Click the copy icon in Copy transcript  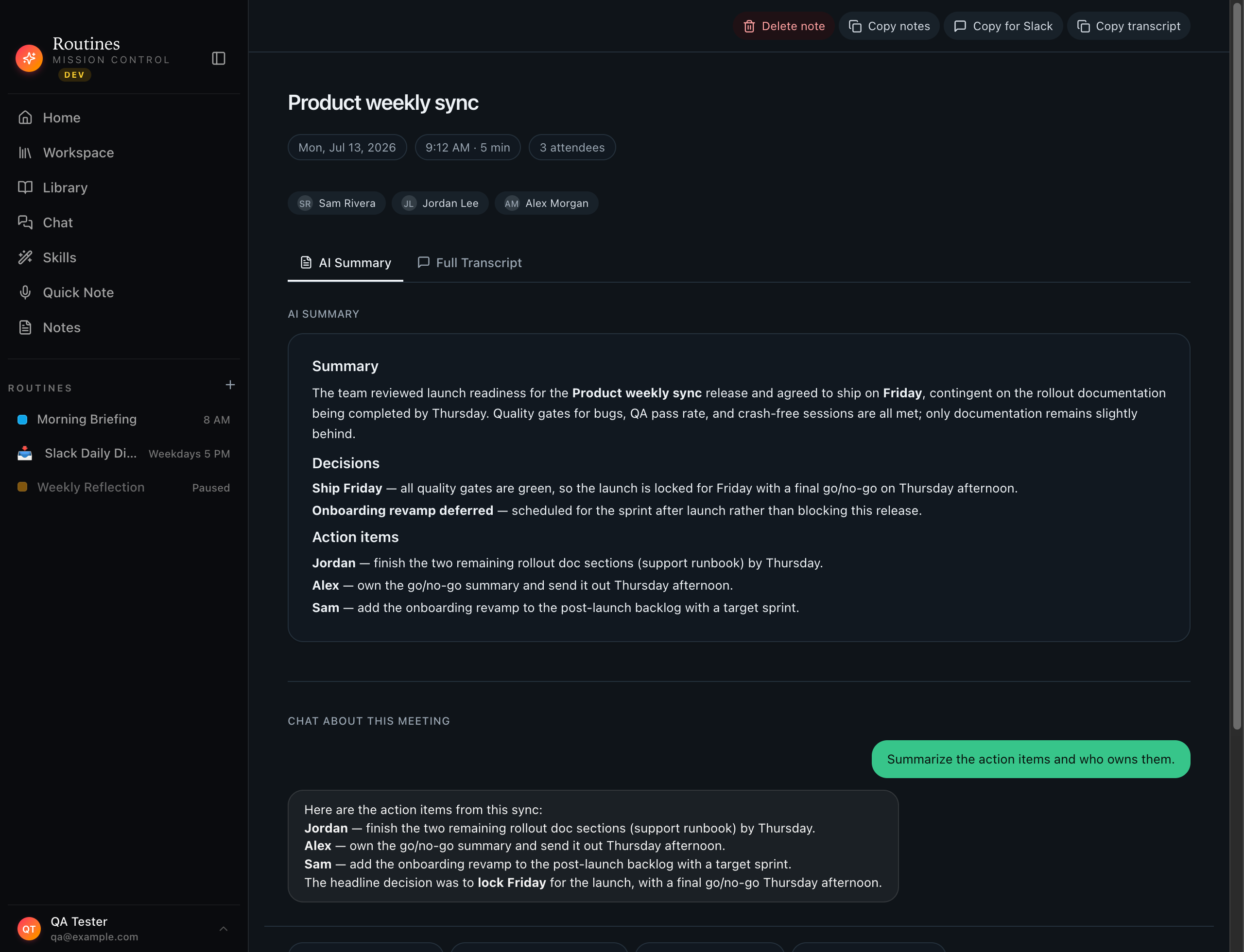(1083, 26)
